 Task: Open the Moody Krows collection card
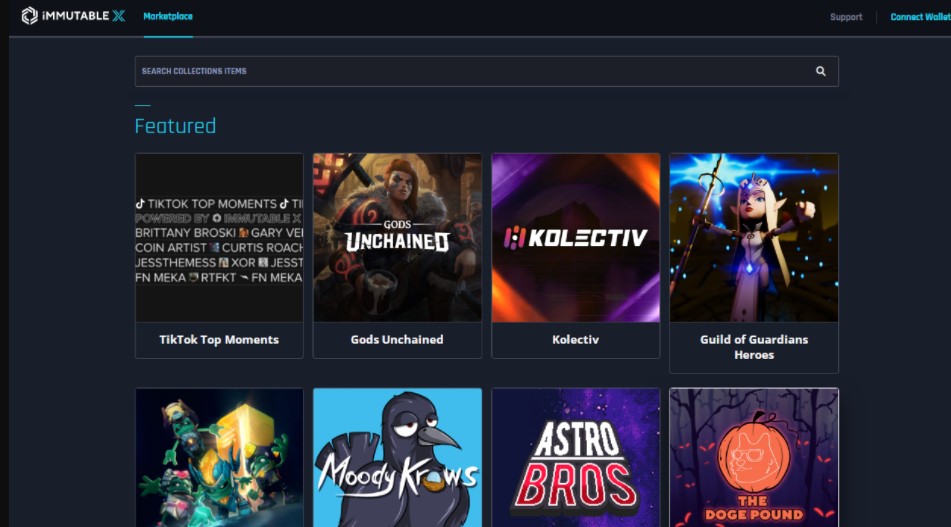coord(397,458)
